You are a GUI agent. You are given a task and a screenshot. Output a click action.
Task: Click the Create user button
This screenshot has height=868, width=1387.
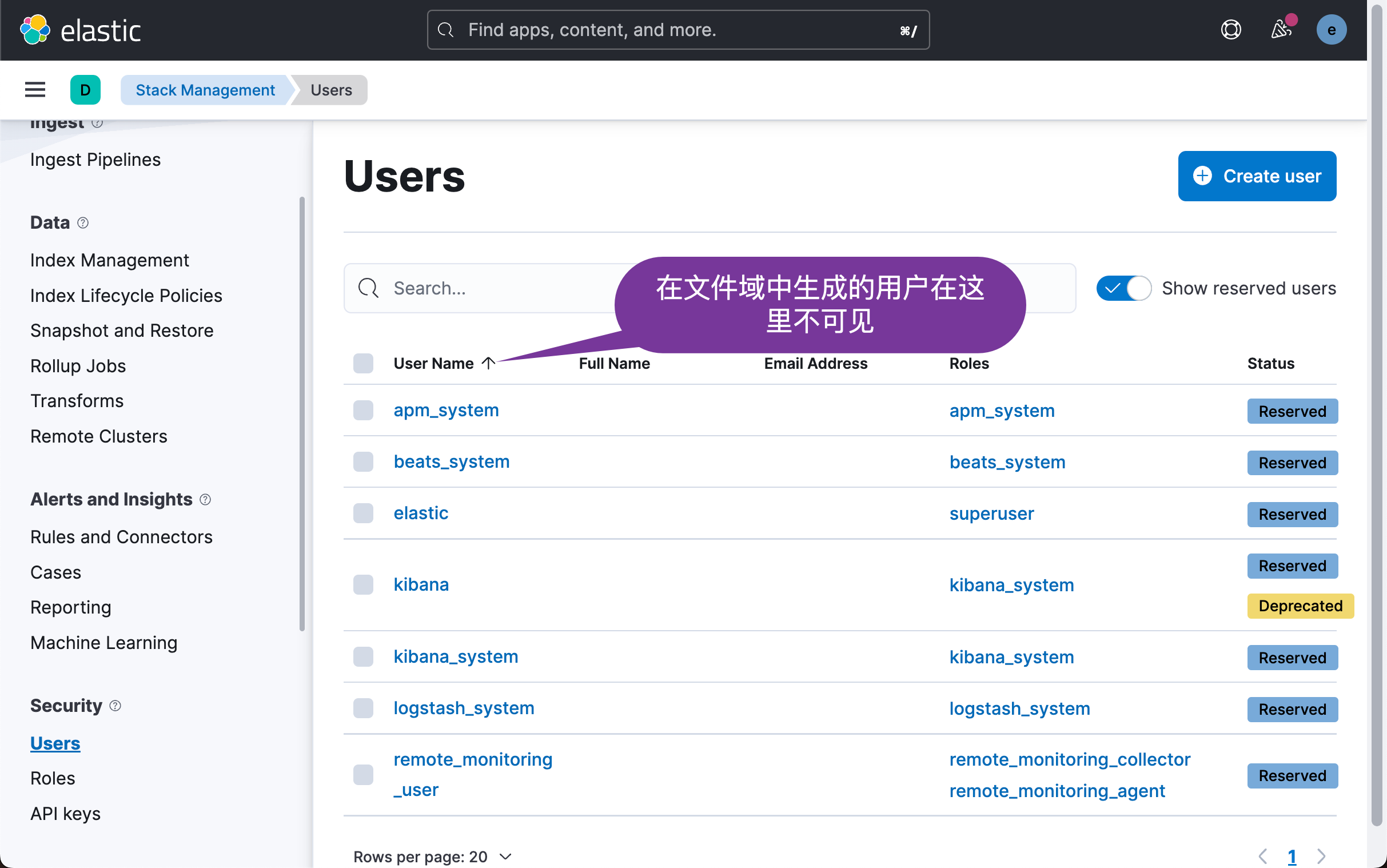[x=1257, y=176]
